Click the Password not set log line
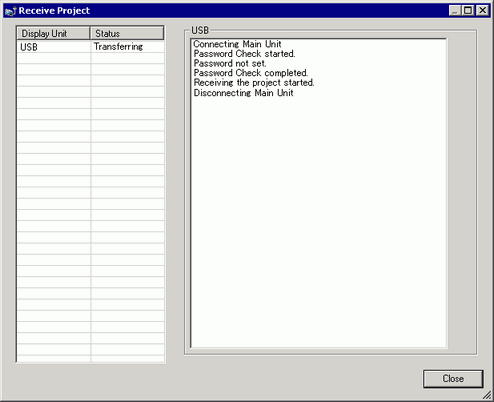 [230, 63]
